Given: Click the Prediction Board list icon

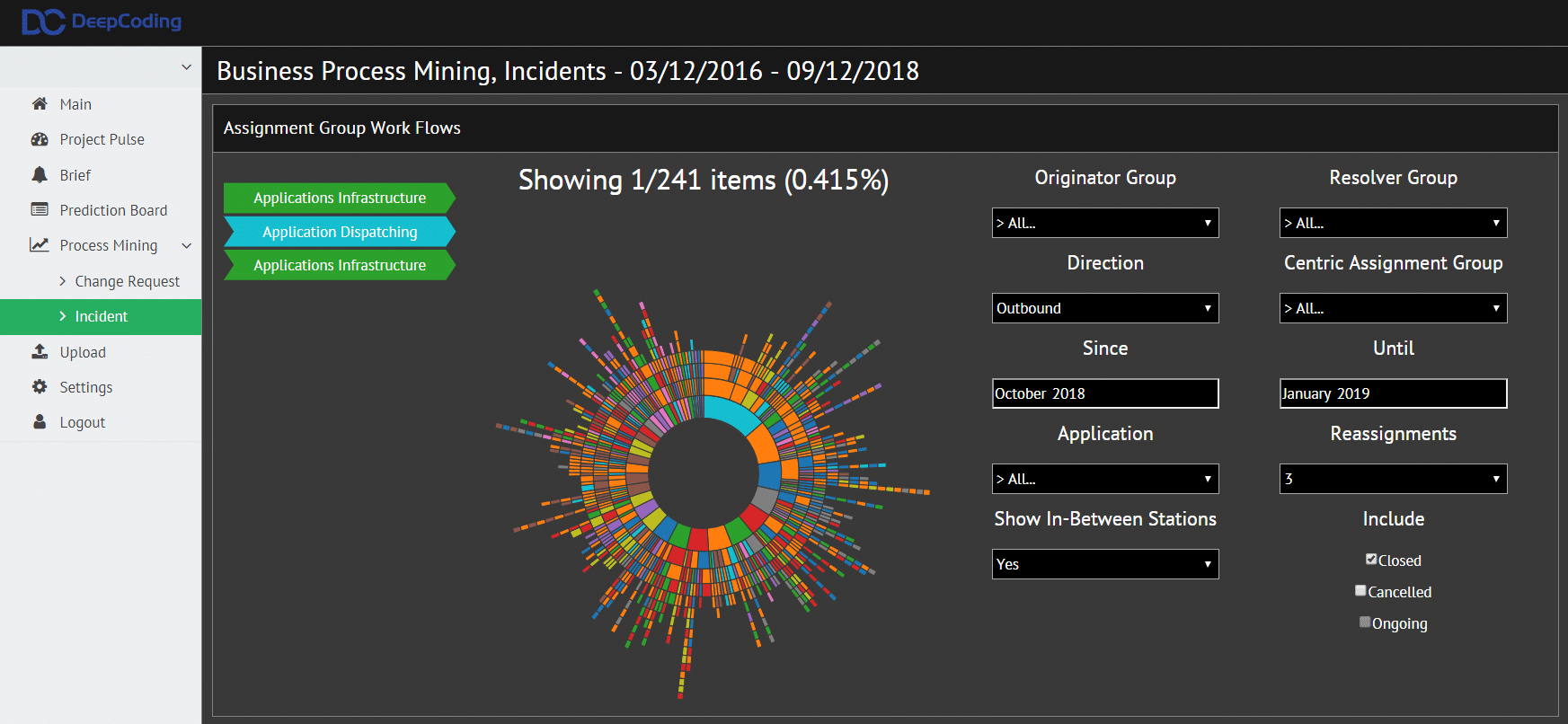Looking at the screenshot, I should pyautogui.click(x=40, y=210).
